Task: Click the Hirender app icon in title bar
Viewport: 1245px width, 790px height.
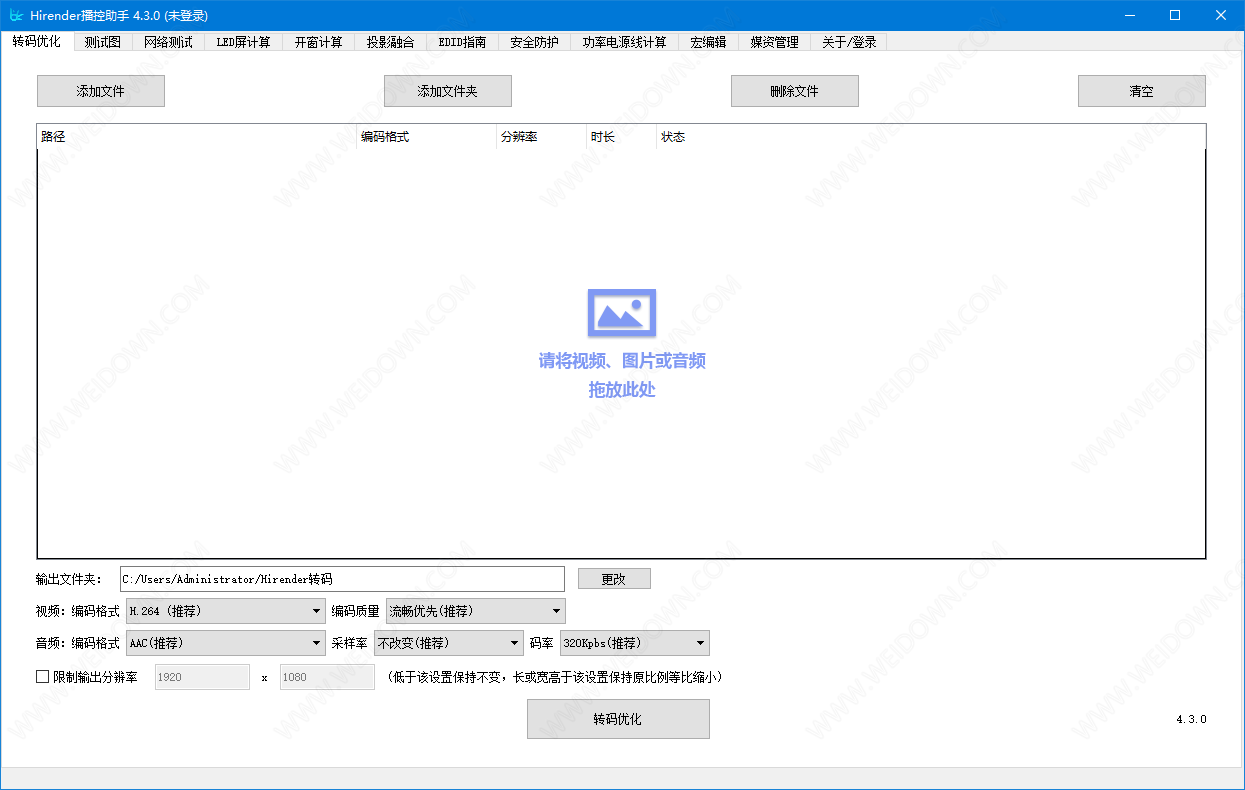Action: (16, 15)
